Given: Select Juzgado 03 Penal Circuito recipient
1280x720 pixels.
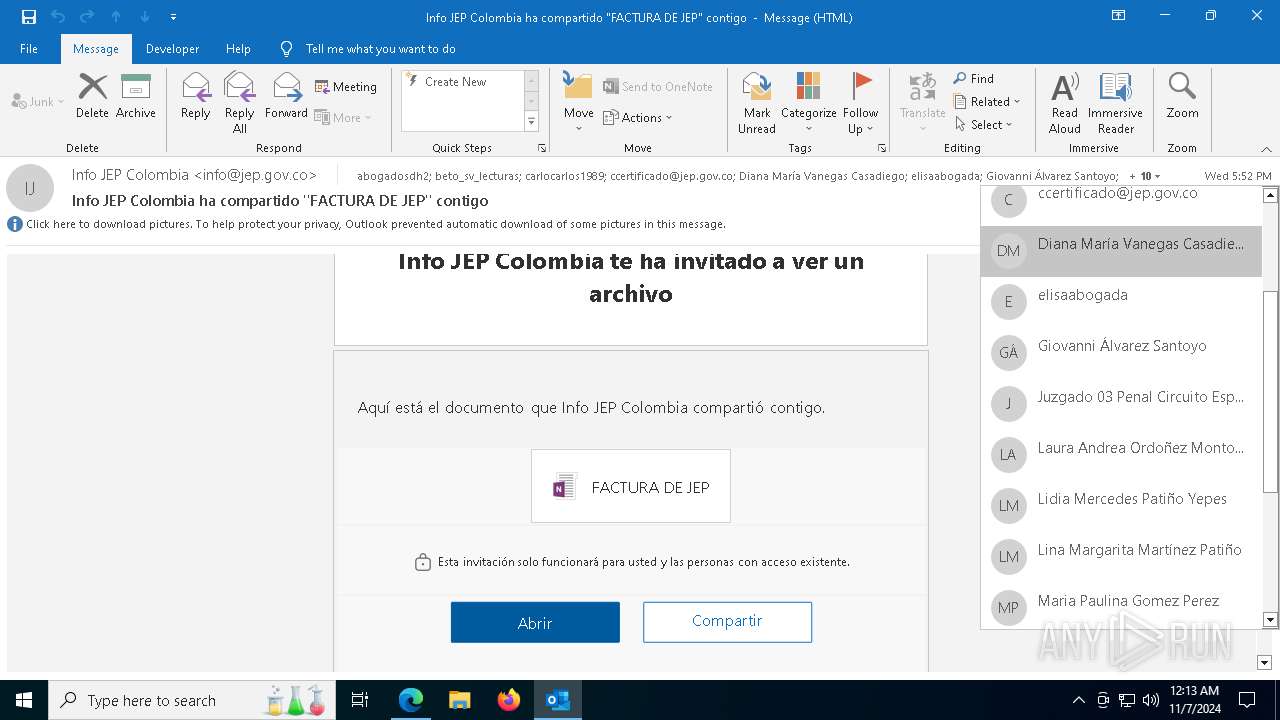Looking at the screenshot, I should click(1121, 403).
